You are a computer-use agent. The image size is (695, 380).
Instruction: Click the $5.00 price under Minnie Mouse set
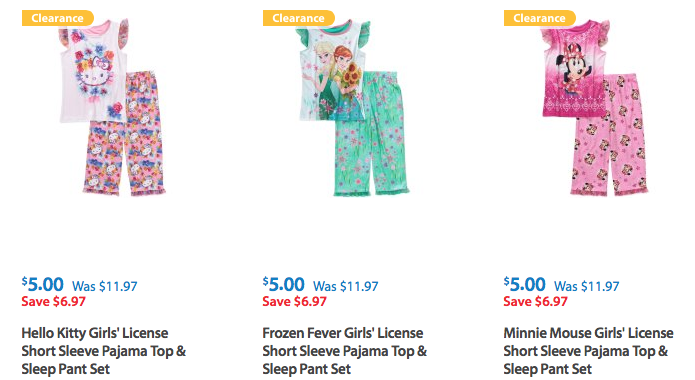point(524,284)
